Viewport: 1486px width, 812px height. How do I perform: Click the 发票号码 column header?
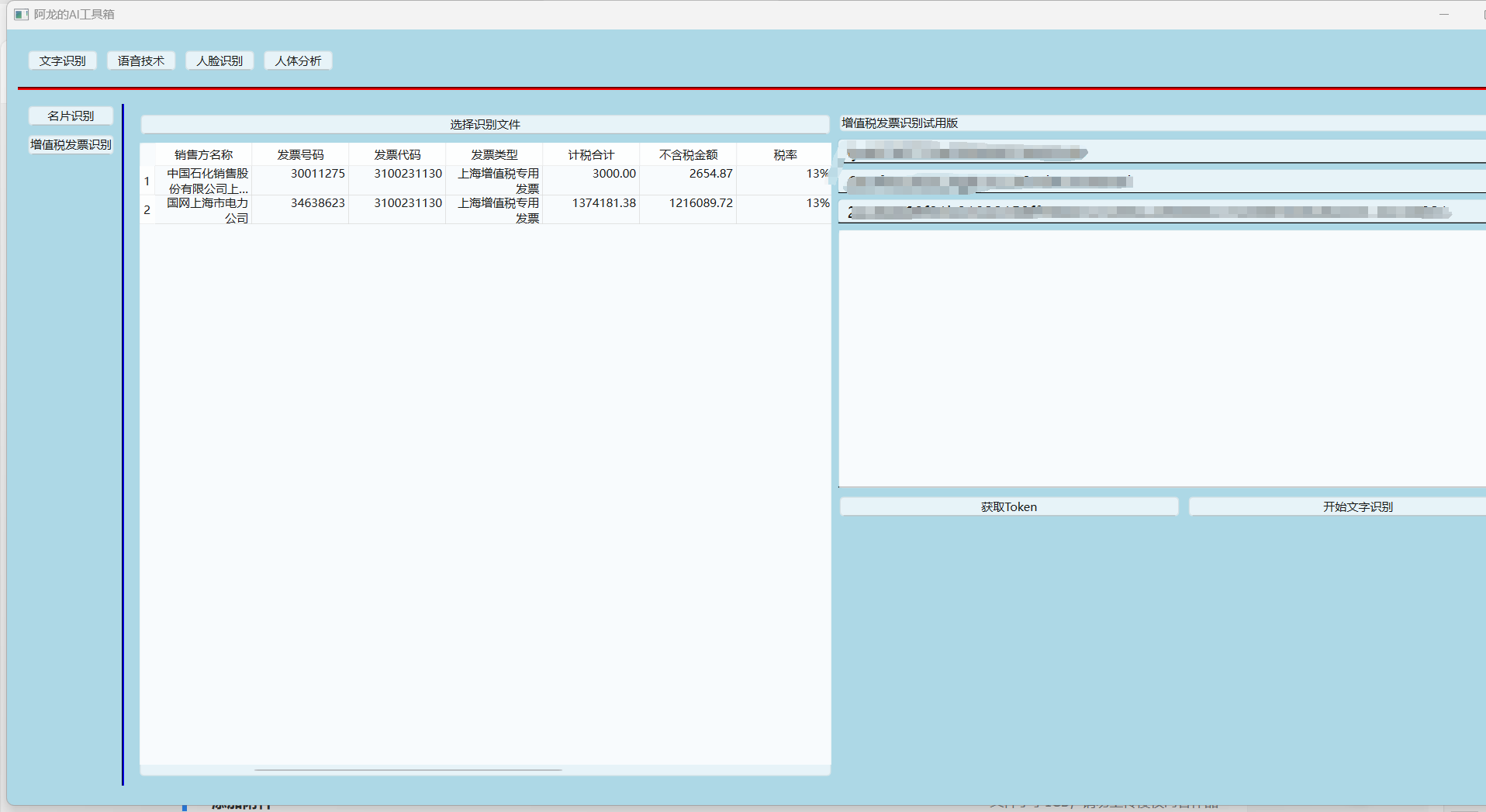(300, 154)
